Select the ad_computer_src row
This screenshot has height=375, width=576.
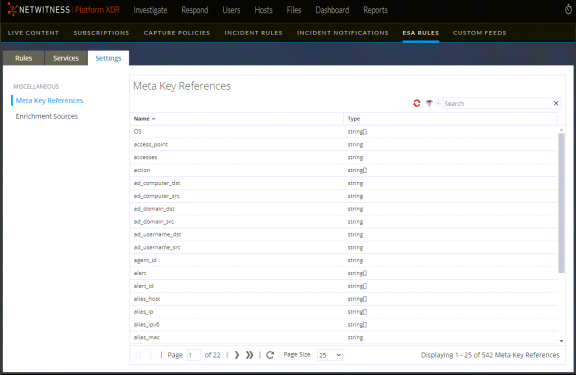pos(344,196)
